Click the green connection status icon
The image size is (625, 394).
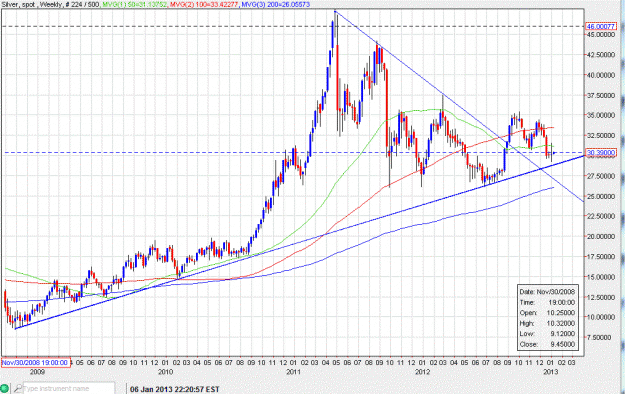[4, 388]
